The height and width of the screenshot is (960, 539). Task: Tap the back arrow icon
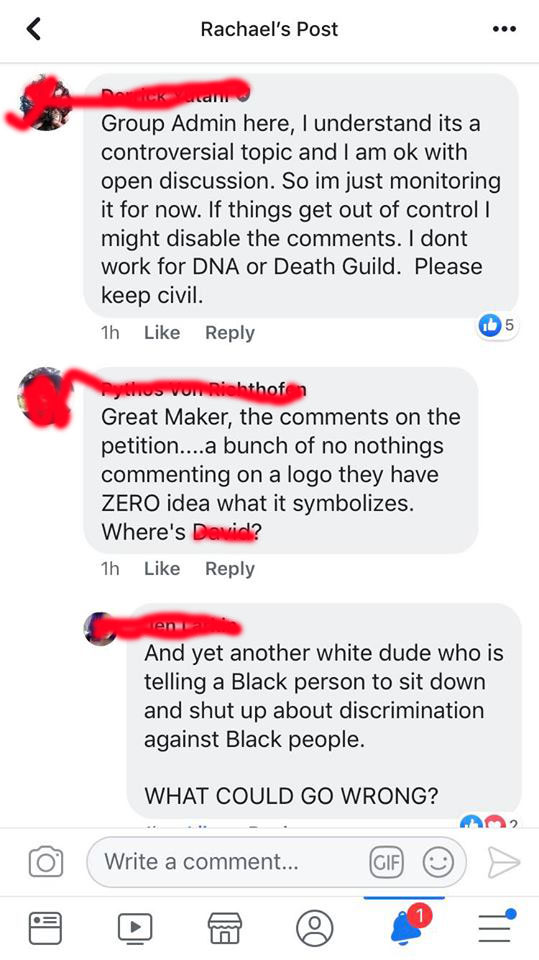coord(34,29)
